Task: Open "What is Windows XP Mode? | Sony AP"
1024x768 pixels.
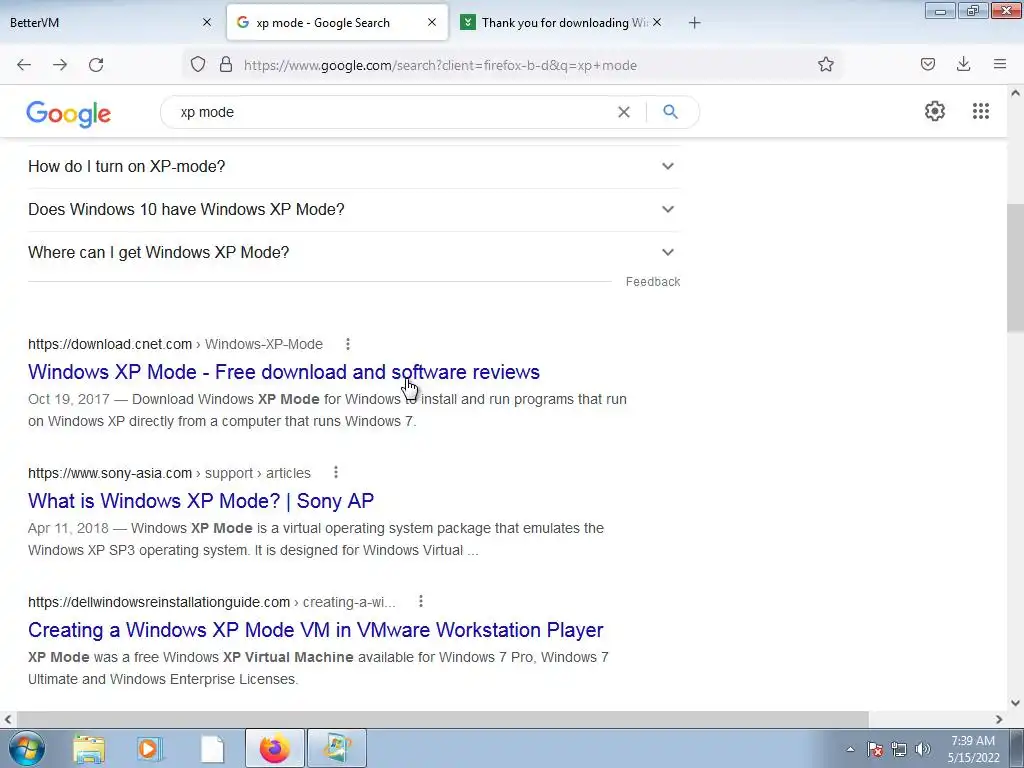Action: pyautogui.click(x=201, y=501)
